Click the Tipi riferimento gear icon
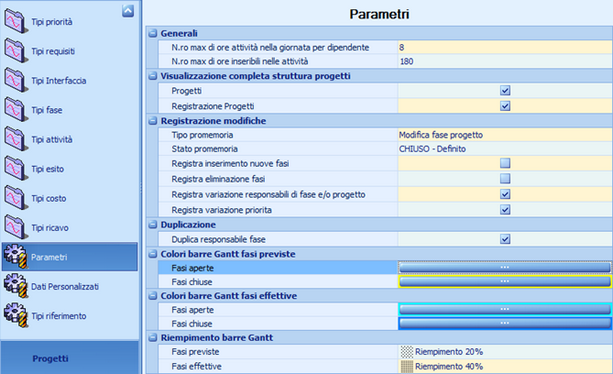The height and width of the screenshot is (374, 613). 16,315
